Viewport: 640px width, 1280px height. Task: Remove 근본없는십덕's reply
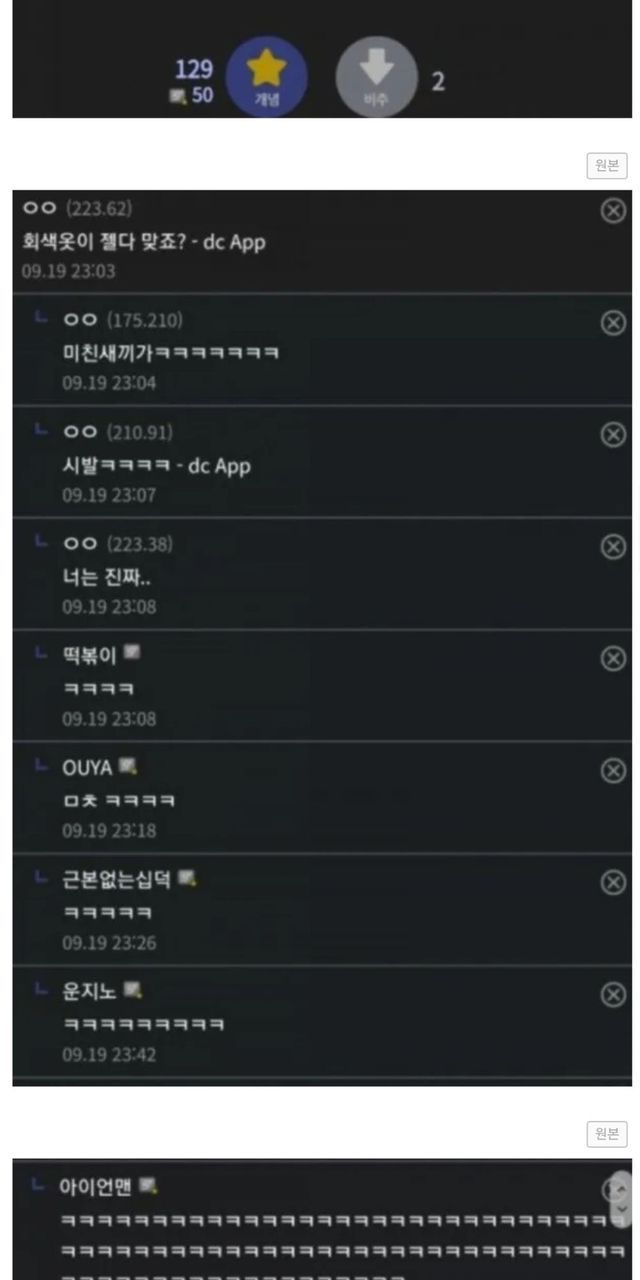pos(613,882)
